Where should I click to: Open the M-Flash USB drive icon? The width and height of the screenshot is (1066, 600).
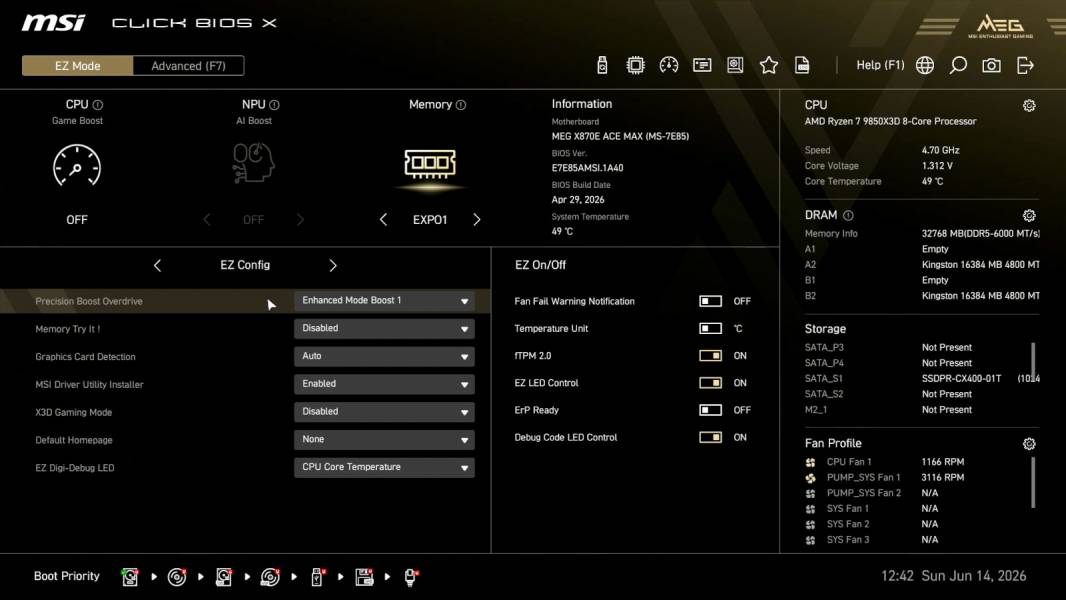point(602,65)
